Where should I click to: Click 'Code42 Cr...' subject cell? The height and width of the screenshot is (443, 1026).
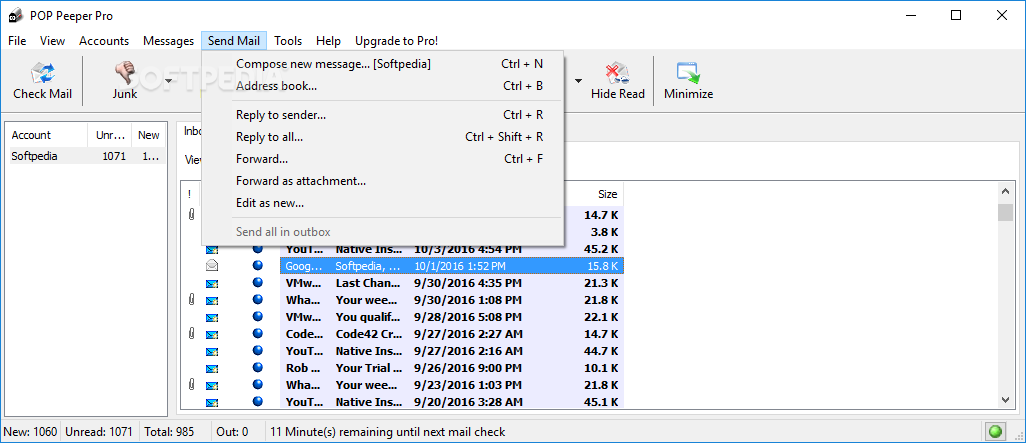tap(368, 334)
